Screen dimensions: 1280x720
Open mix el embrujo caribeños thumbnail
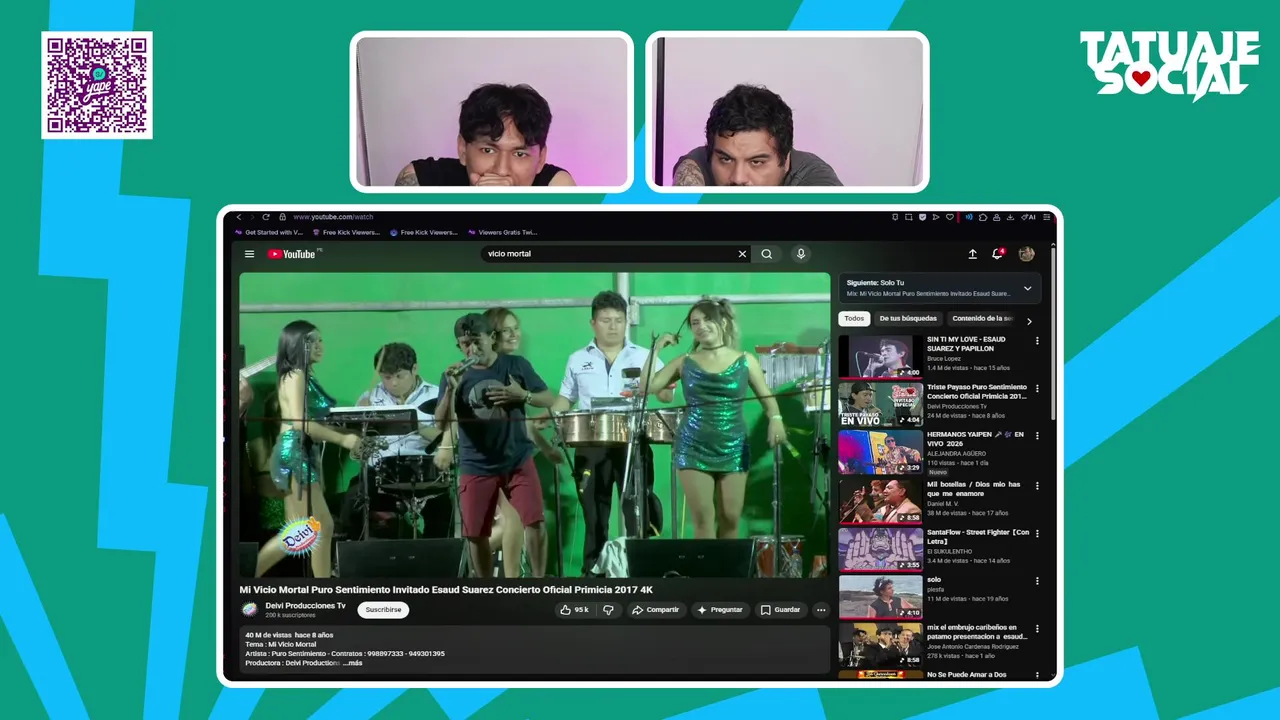pos(880,645)
